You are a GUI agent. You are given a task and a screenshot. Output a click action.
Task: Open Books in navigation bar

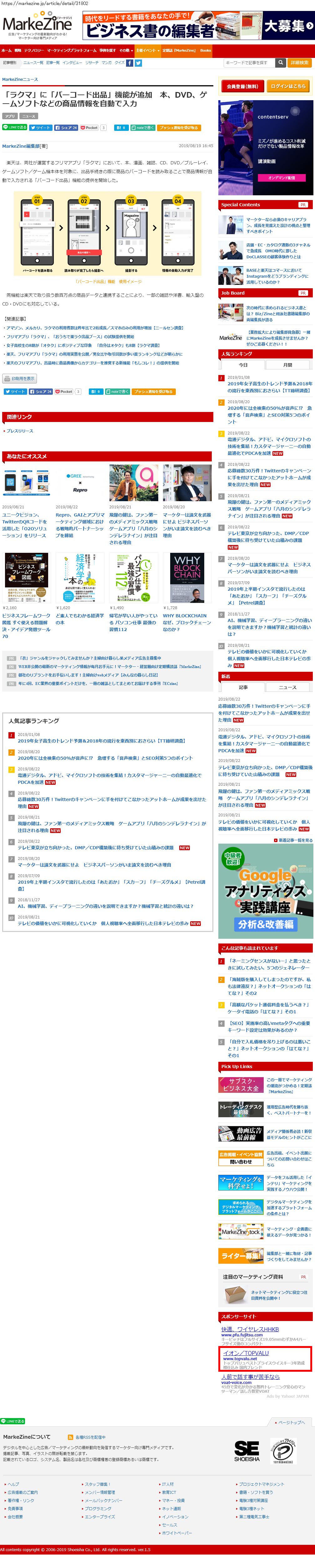(206, 50)
